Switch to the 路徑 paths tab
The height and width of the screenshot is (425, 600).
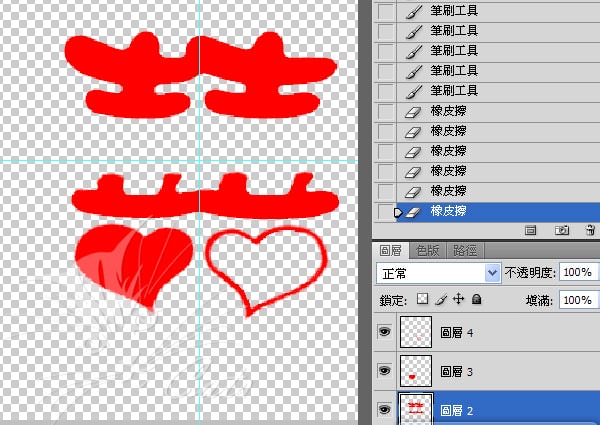[465, 250]
